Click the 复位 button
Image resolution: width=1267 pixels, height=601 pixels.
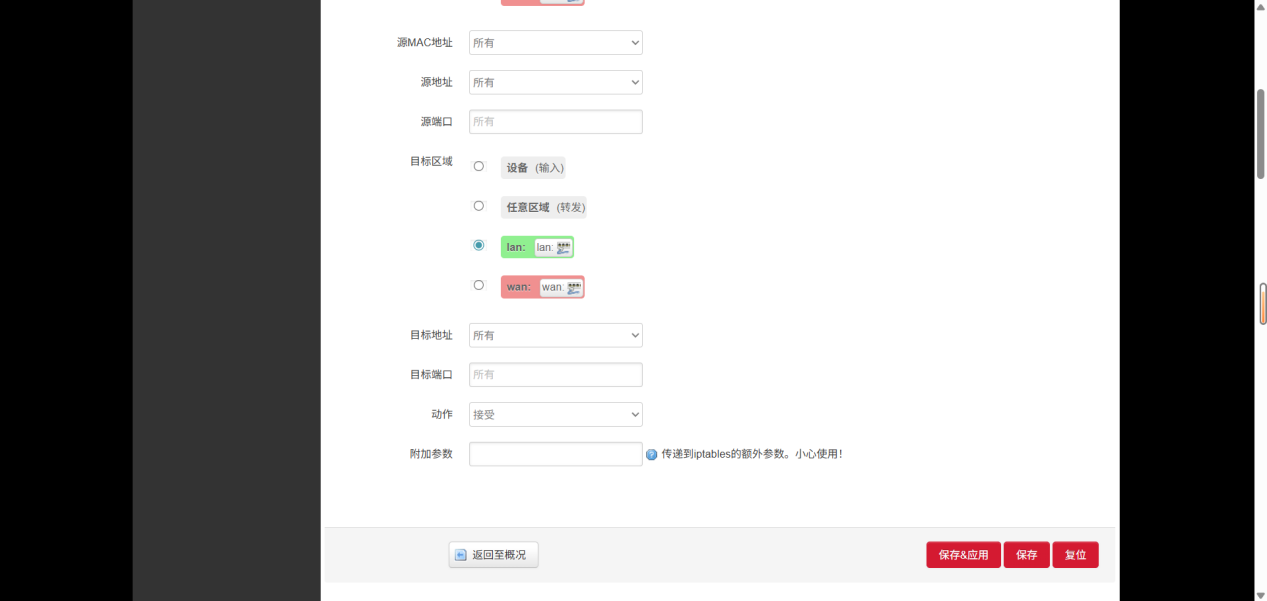[1075, 554]
